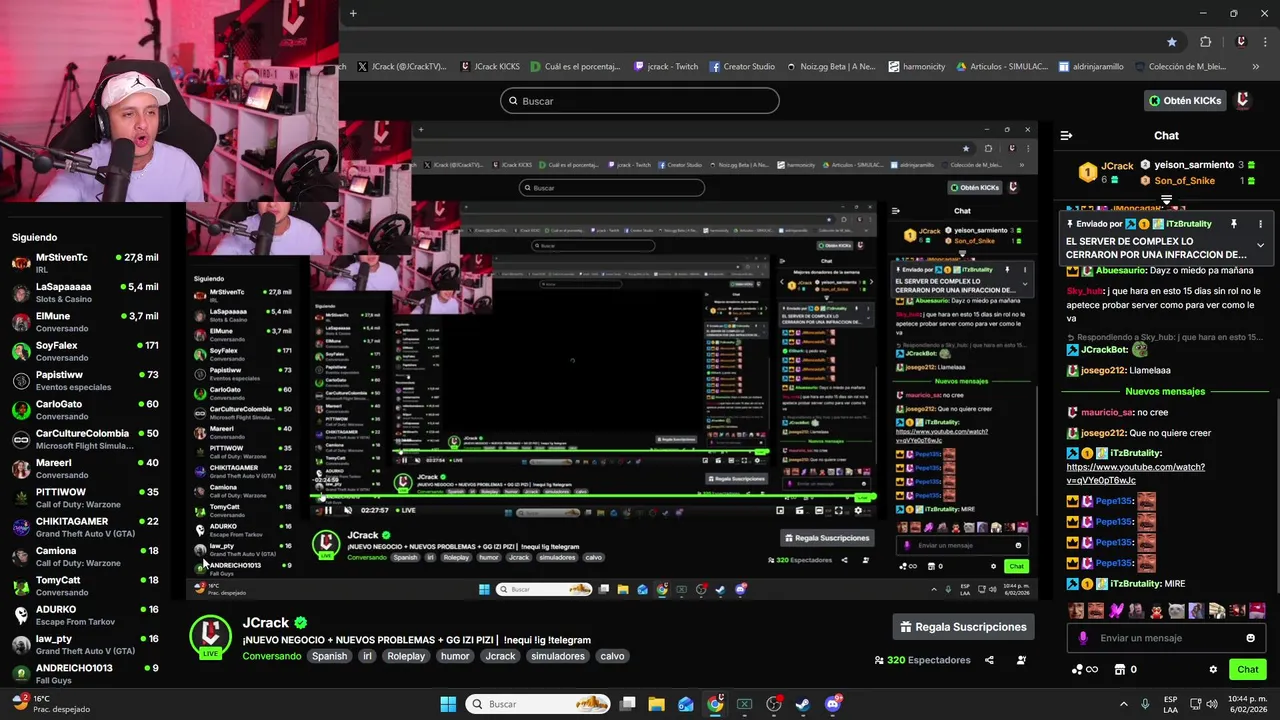Image resolution: width=1280 pixels, height=720 pixels.
Task: Open Discord from the taskbar
Action: click(832, 704)
